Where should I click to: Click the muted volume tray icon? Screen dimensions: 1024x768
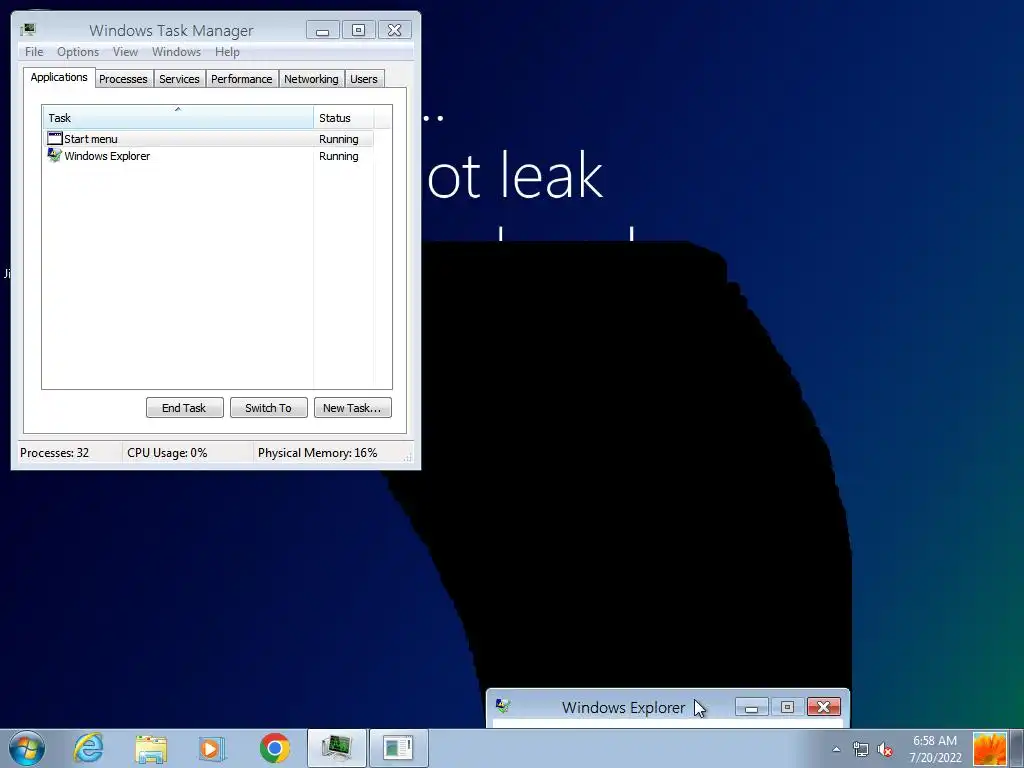pyautogui.click(x=885, y=749)
